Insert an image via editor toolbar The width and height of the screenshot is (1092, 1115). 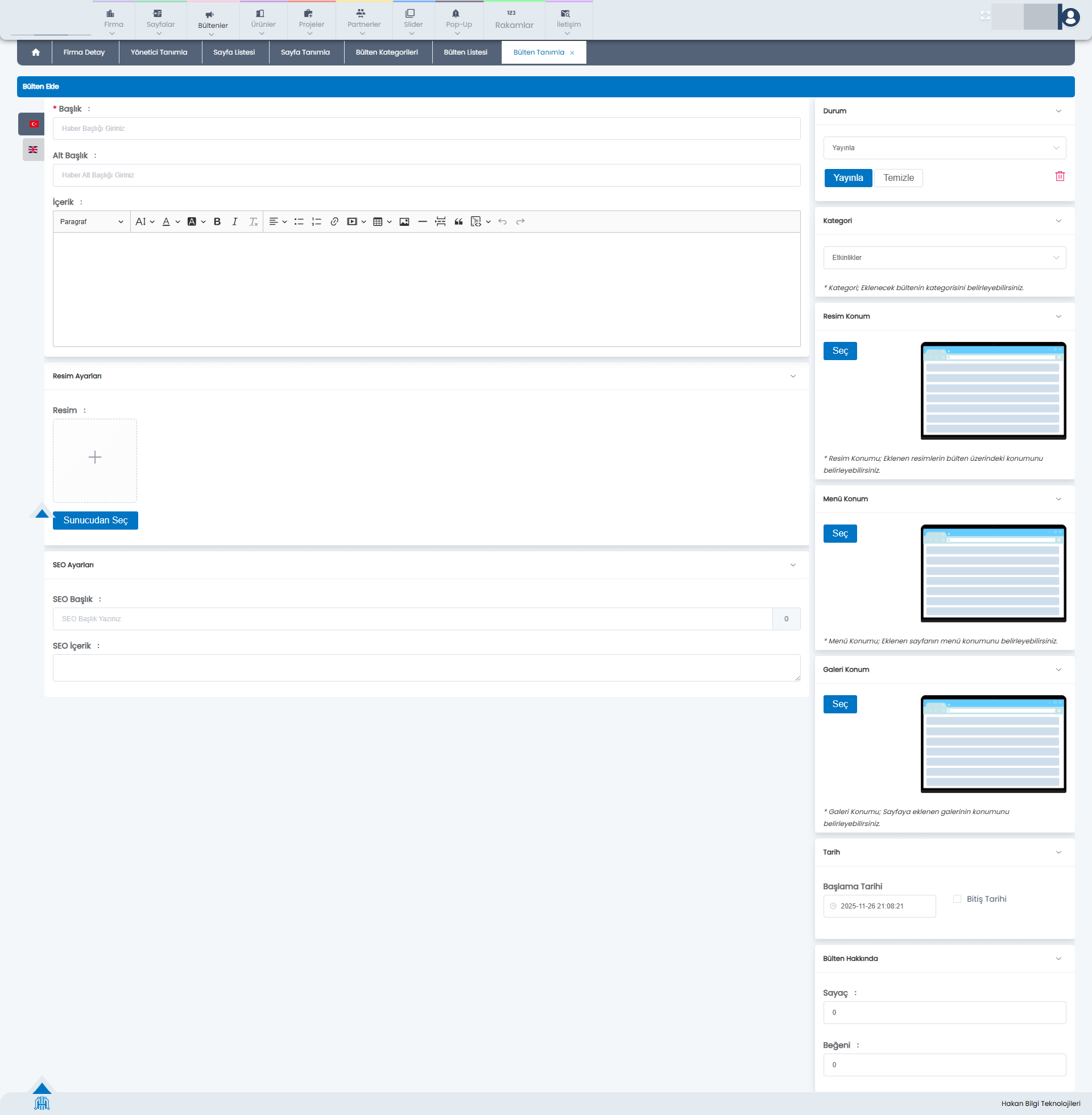pos(404,222)
